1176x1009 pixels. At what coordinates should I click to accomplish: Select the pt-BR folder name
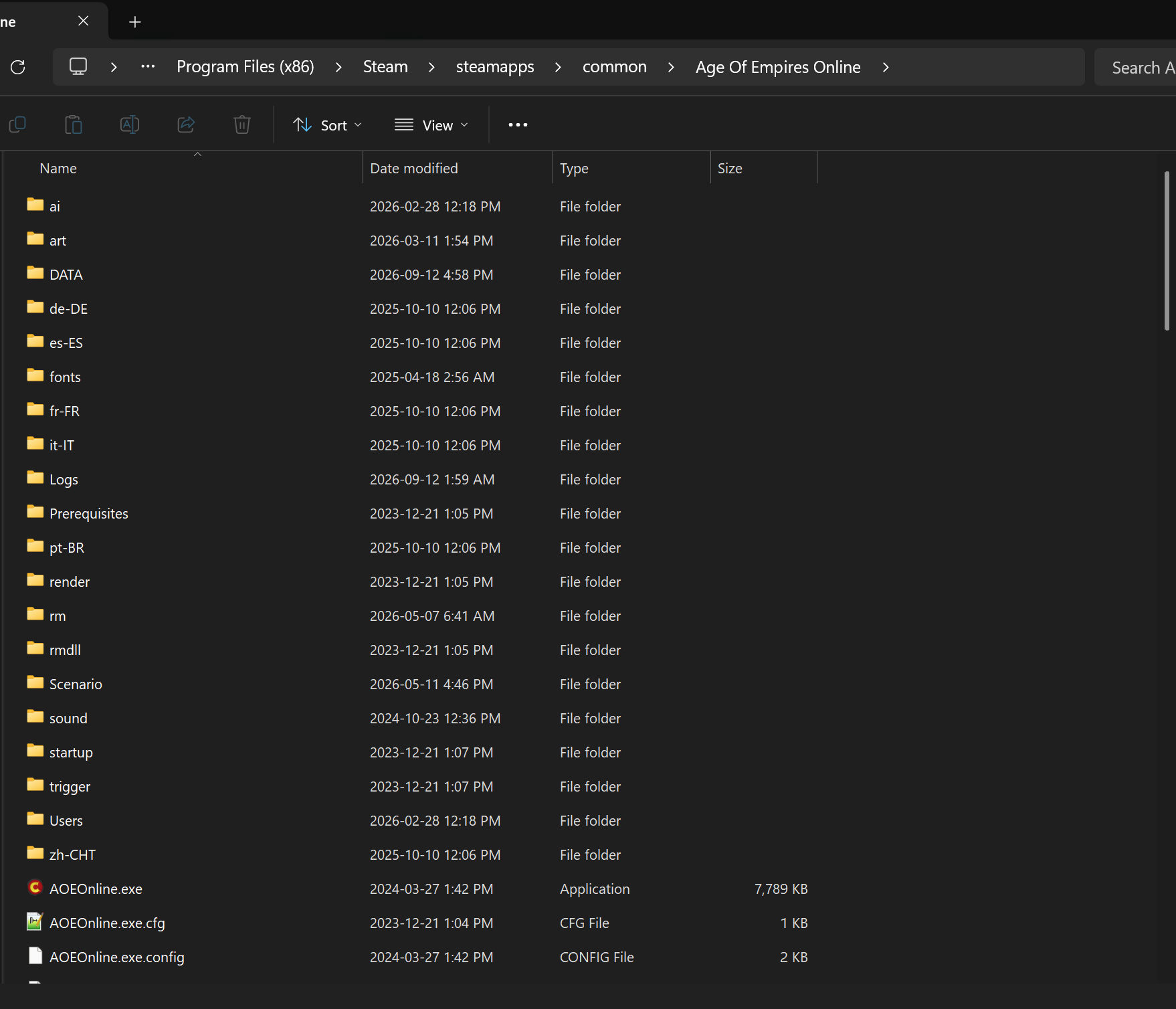click(x=67, y=547)
